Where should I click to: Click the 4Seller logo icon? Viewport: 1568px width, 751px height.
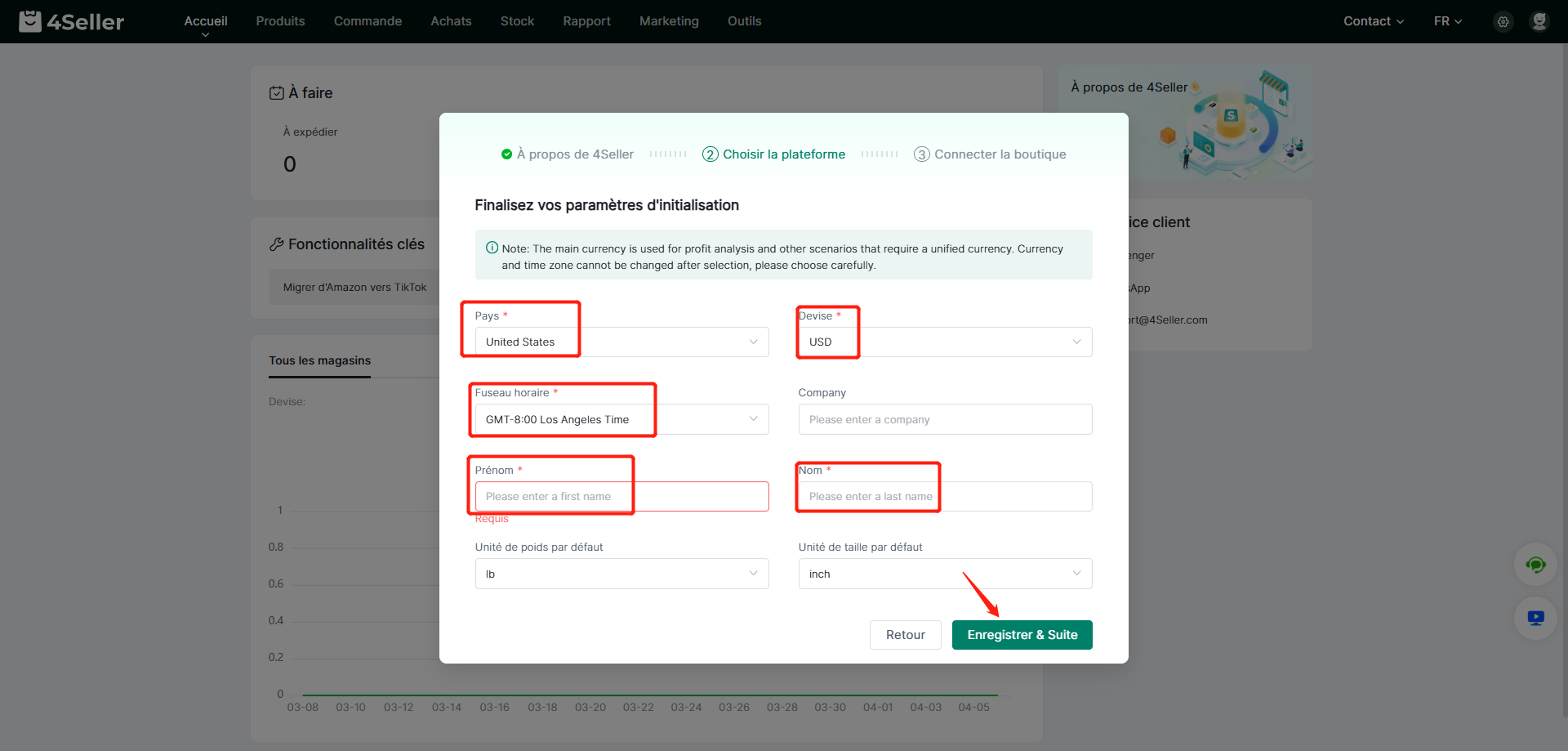pos(30,21)
